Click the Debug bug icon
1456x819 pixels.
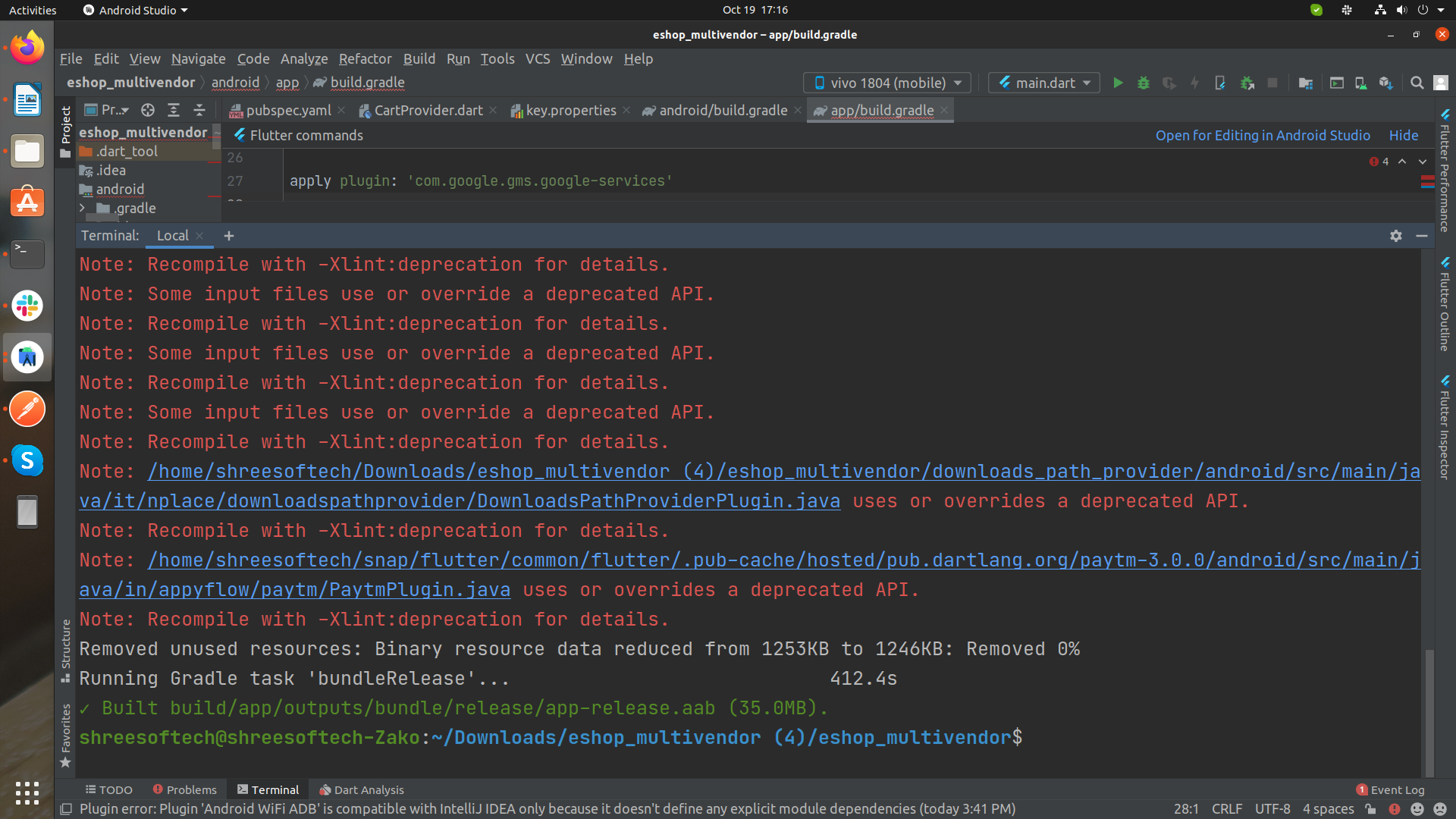pyautogui.click(x=1144, y=83)
